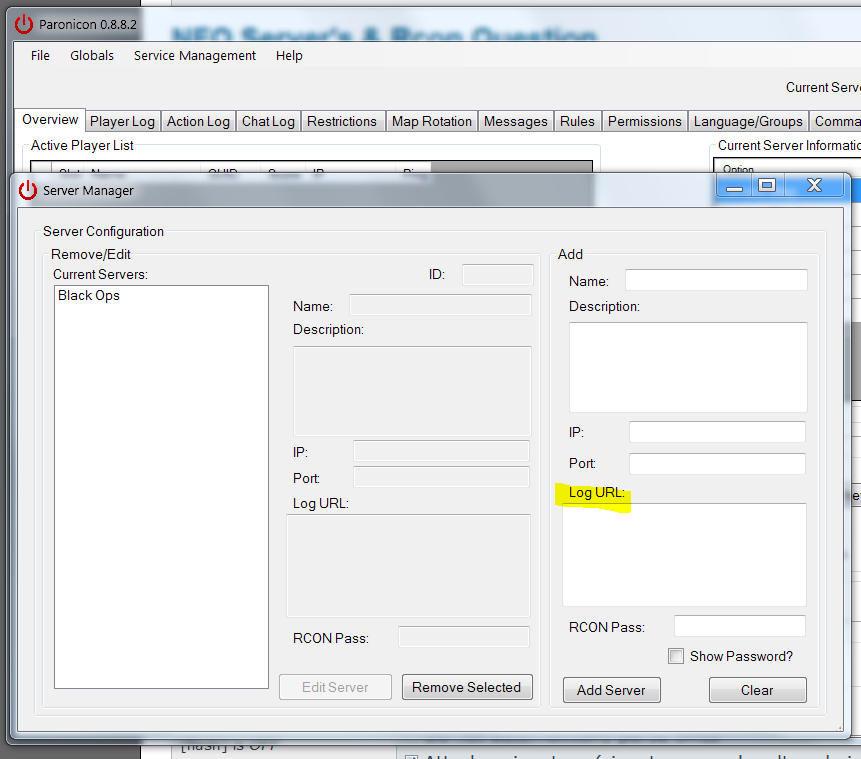Viewport: 861px width, 759px height.
Task: Open the Map Rotation tab
Action: [431, 121]
